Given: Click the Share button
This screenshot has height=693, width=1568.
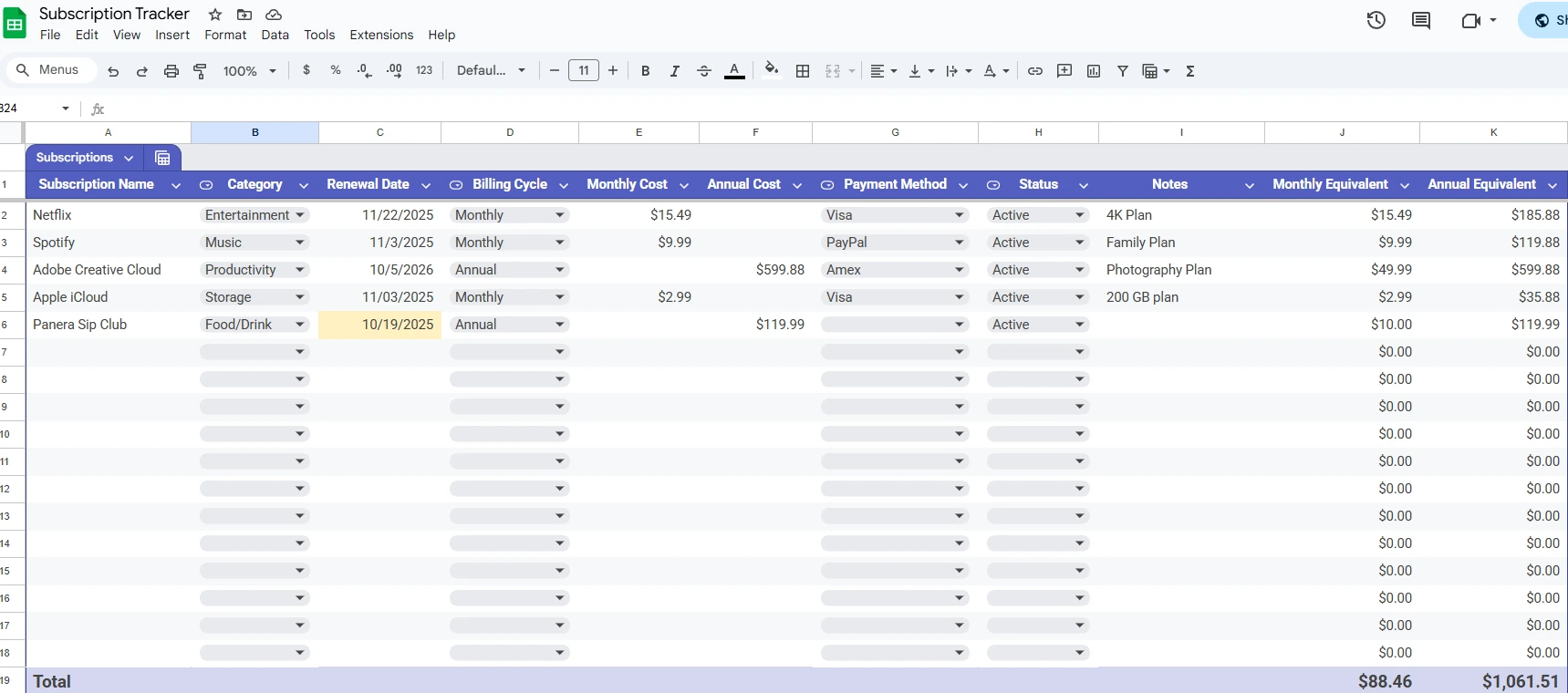Looking at the screenshot, I should 1544,20.
